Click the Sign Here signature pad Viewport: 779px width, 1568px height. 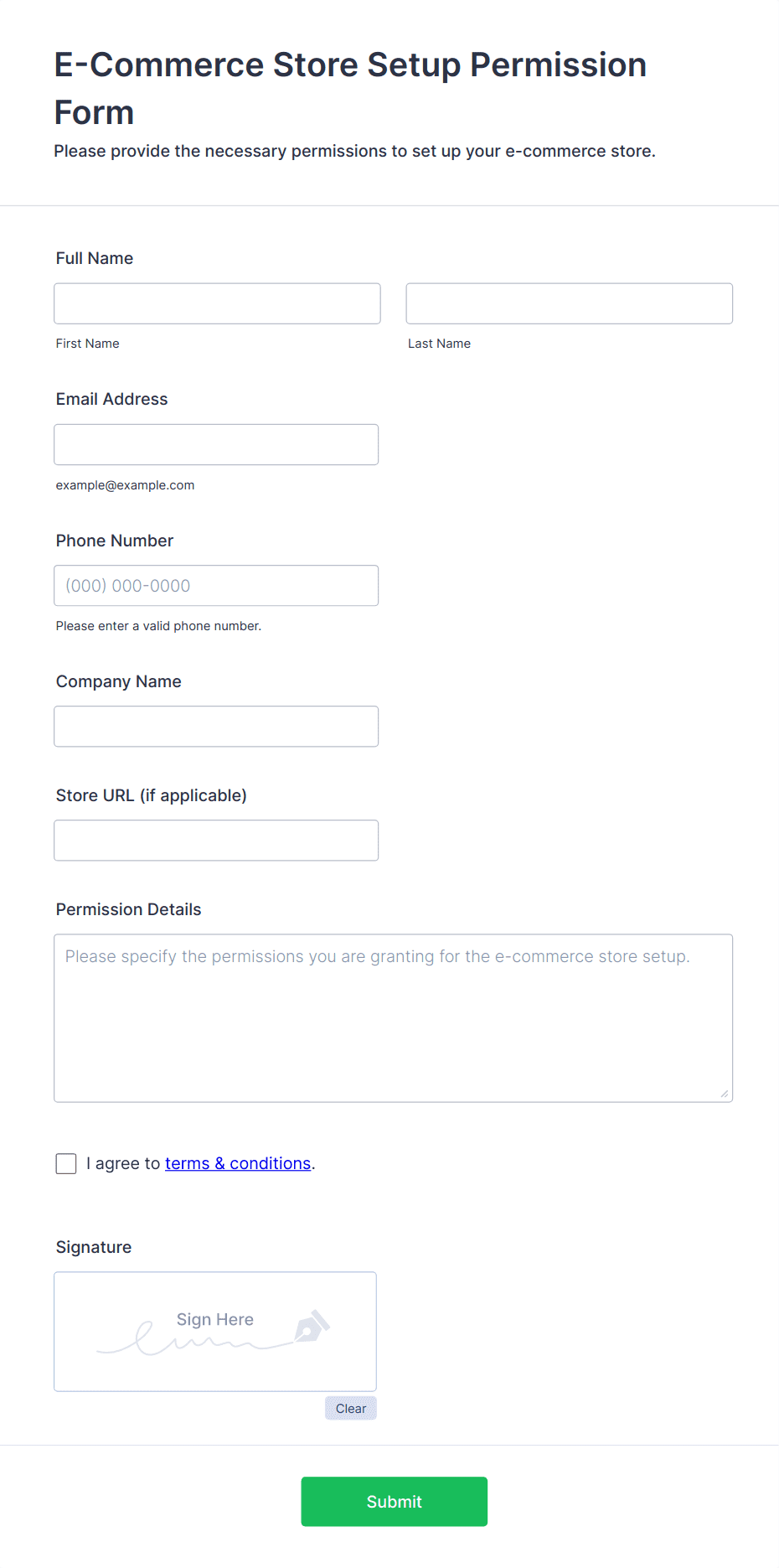tap(215, 1332)
